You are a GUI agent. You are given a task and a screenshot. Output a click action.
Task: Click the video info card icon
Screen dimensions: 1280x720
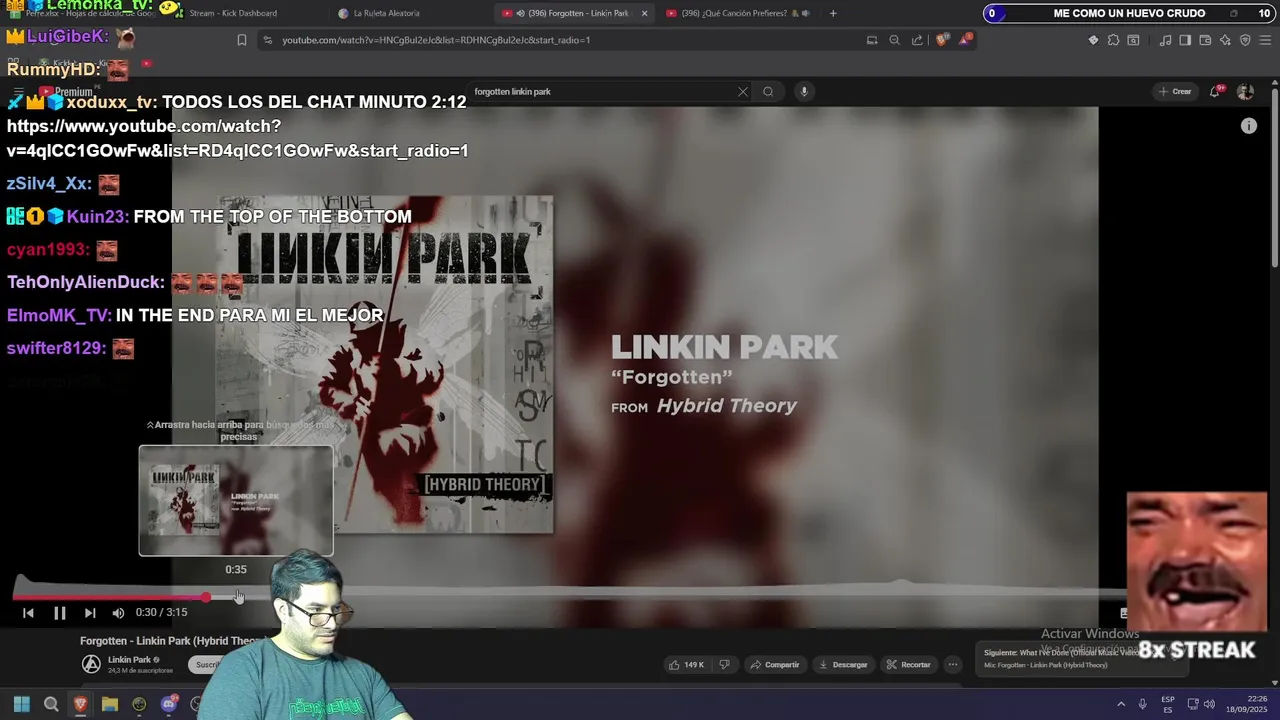click(x=1249, y=126)
